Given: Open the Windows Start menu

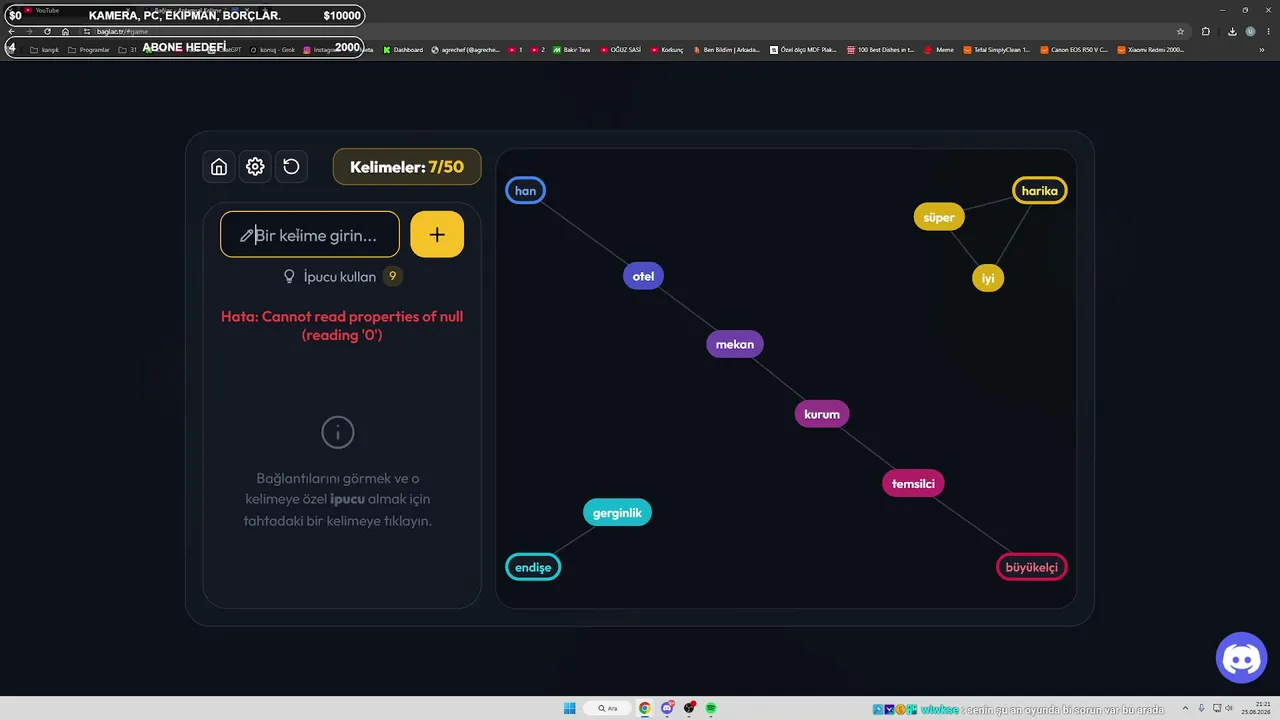Looking at the screenshot, I should pos(570,708).
